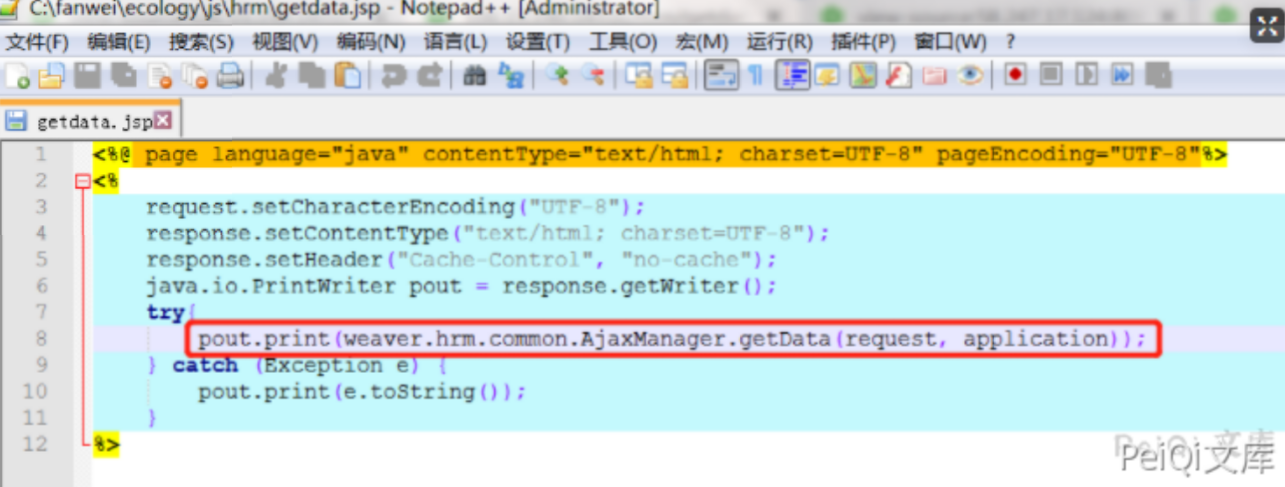This screenshot has height=487, width=1285.
Task: Click the Find and Replace icon
Action: [x=511, y=76]
